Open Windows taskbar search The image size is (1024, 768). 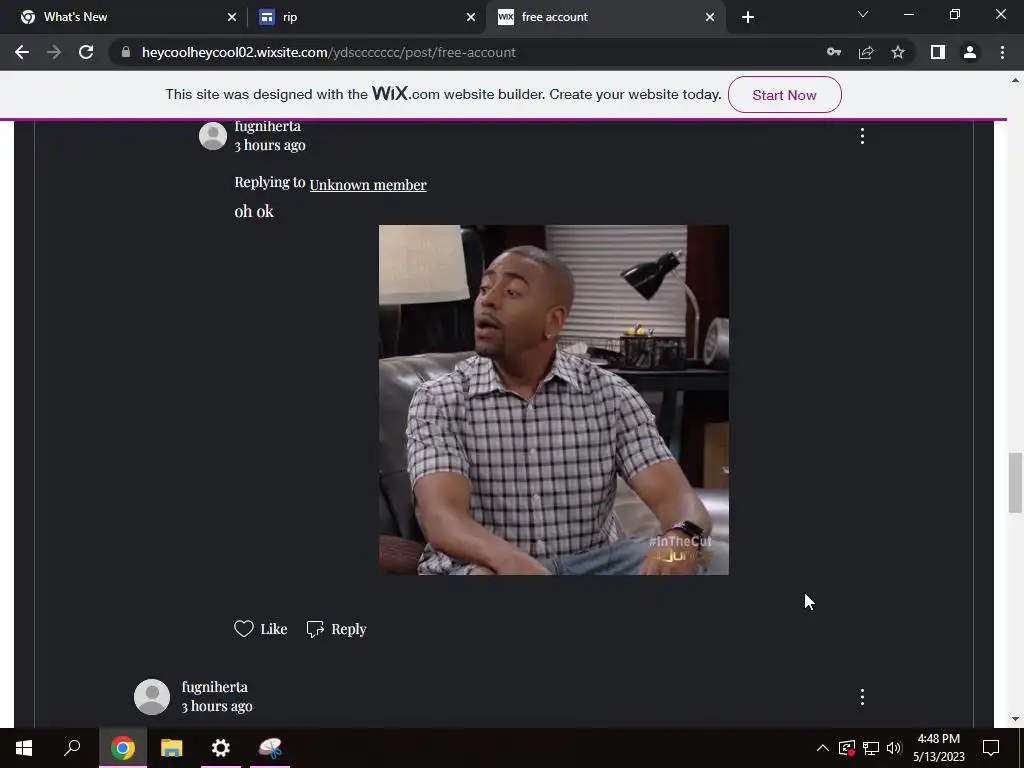[72, 748]
